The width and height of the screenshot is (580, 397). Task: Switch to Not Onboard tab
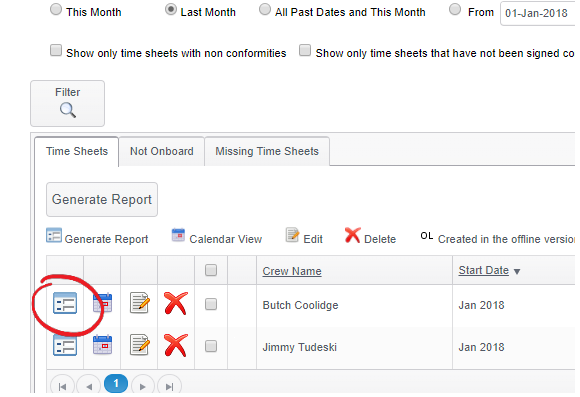tap(162, 151)
